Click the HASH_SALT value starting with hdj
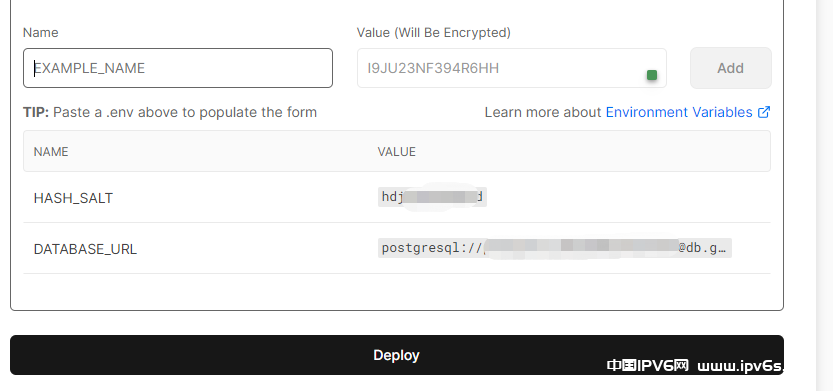833x391 pixels. click(x=432, y=197)
